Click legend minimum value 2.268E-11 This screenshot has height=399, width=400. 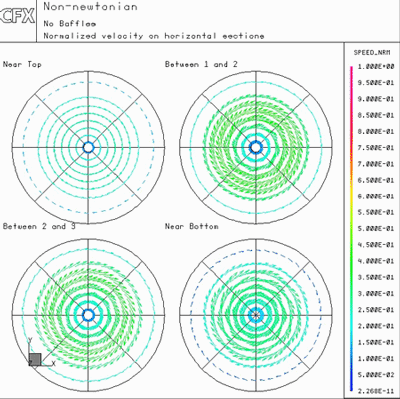(376, 391)
